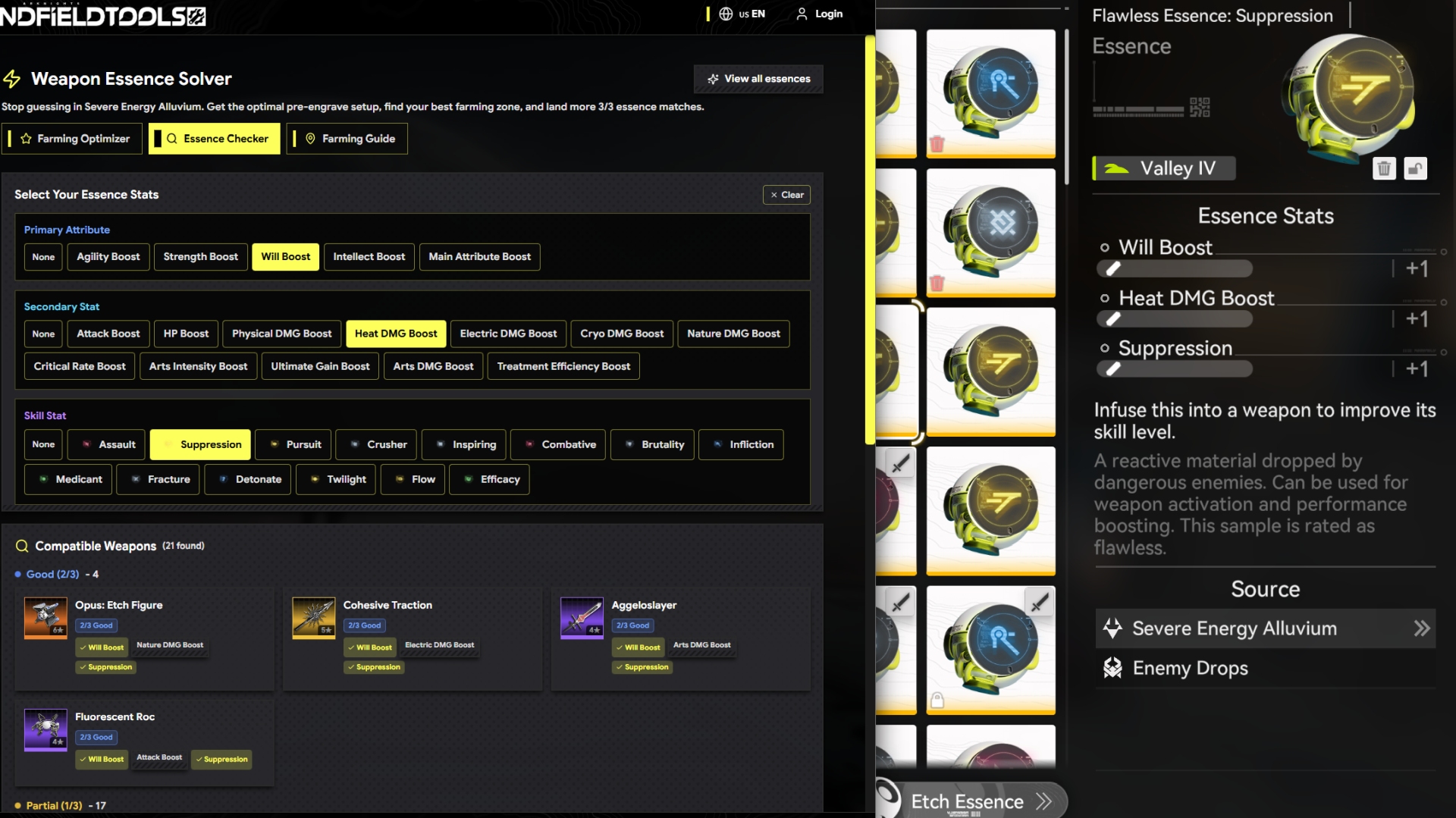Screen dimensions: 1456x818
Task: Expand Severe Energy Alluvium source arrow
Action: (1422, 628)
